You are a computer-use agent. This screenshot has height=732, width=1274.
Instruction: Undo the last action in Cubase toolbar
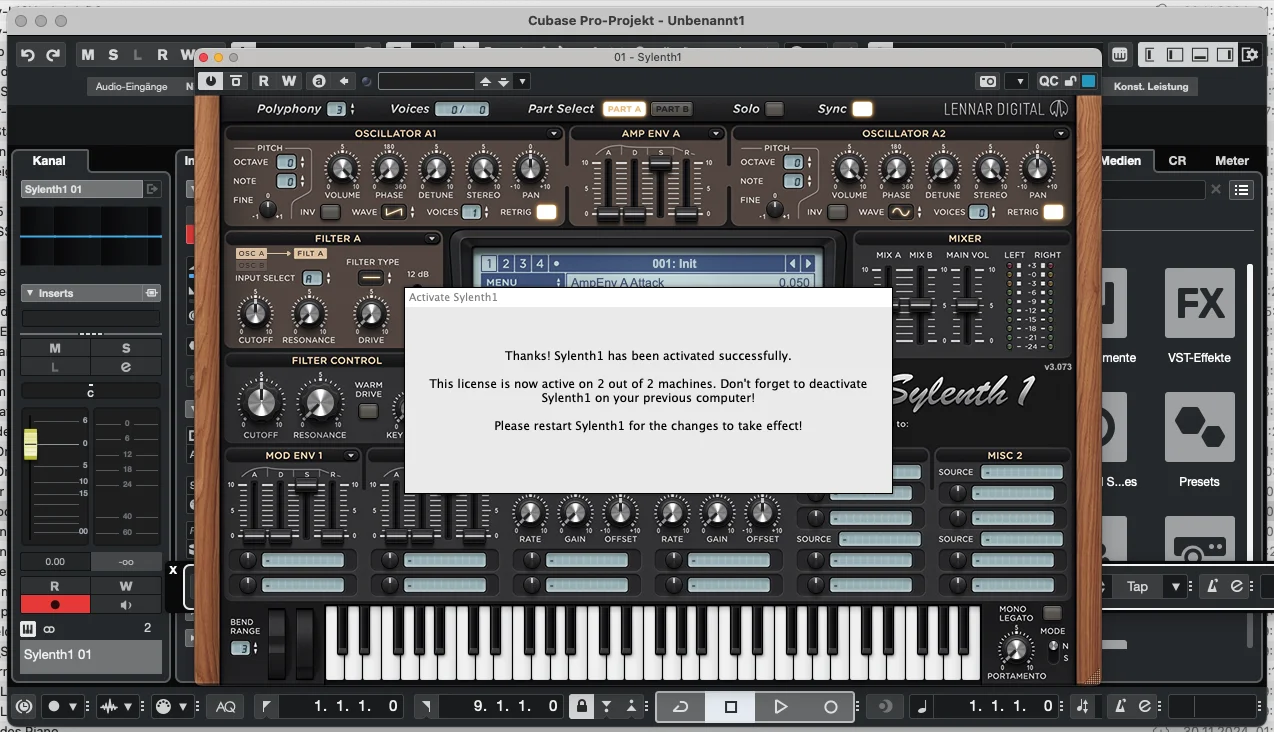[28, 55]
